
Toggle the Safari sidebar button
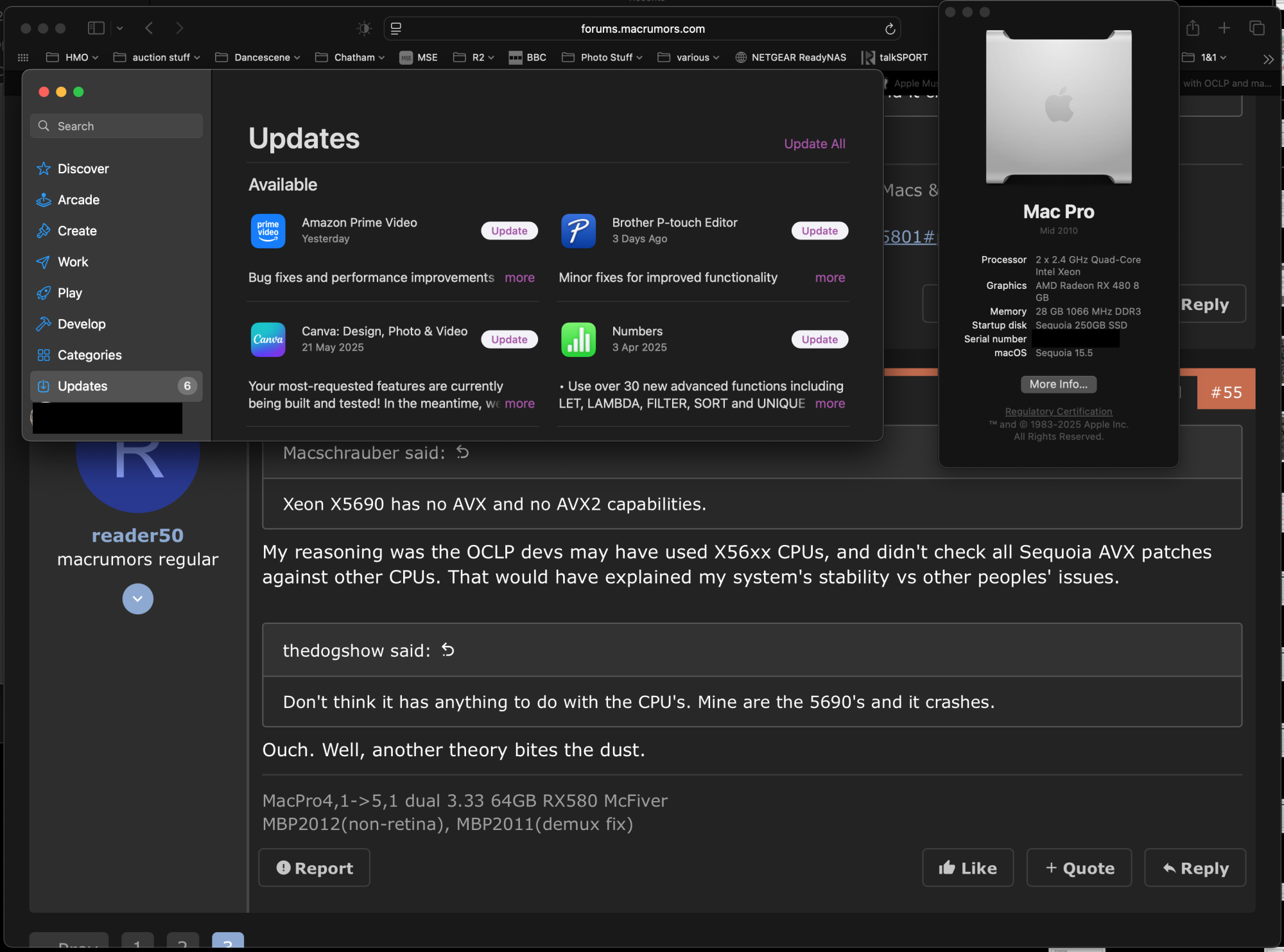pyautogui.click(x=96, y=28)
